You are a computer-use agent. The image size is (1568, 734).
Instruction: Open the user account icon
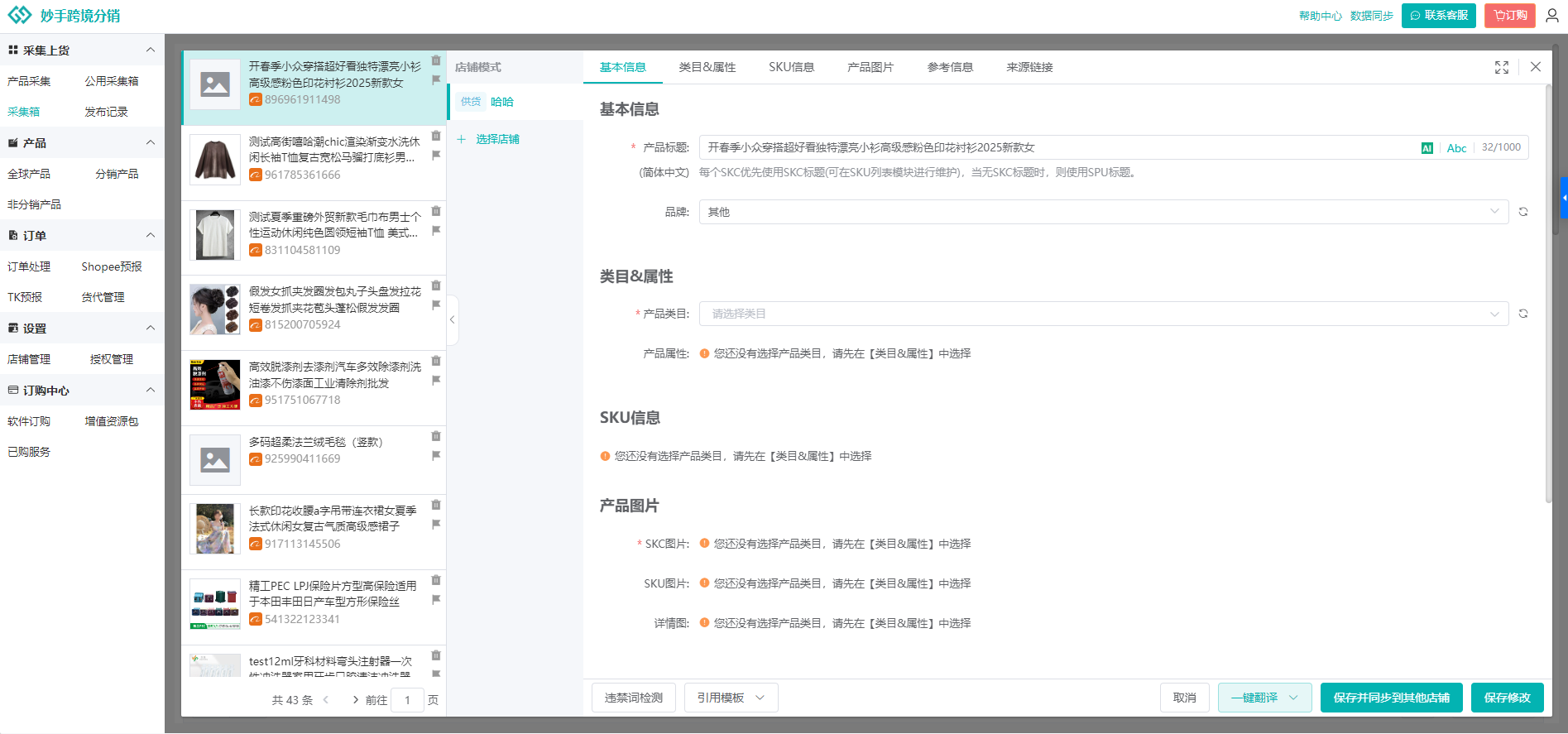[x=1551, y=16]
